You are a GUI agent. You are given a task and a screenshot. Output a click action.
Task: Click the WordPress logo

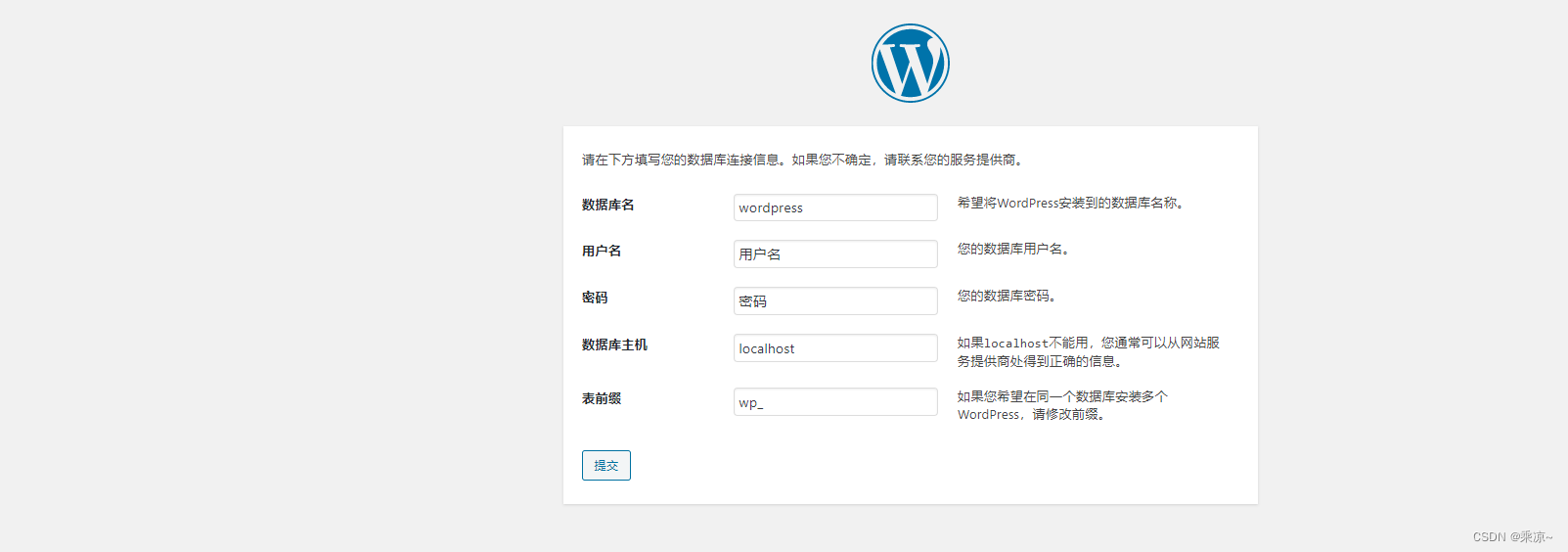coord(910,64)
